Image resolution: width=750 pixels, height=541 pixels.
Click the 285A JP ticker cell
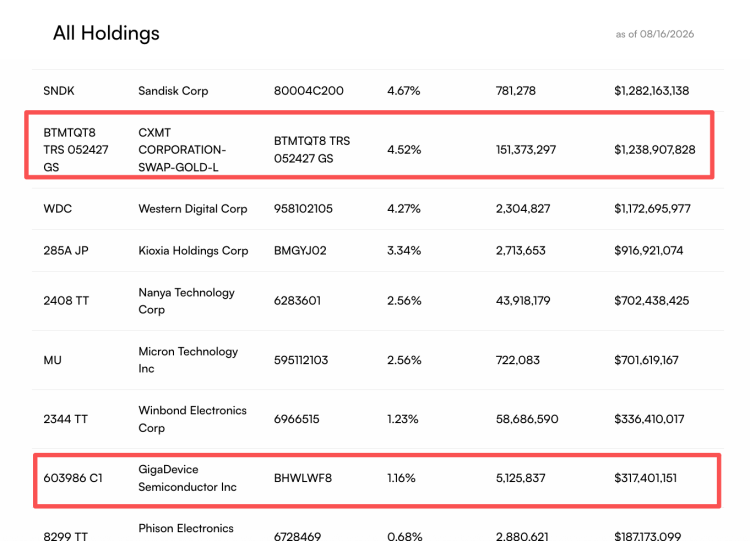[66, 251]
